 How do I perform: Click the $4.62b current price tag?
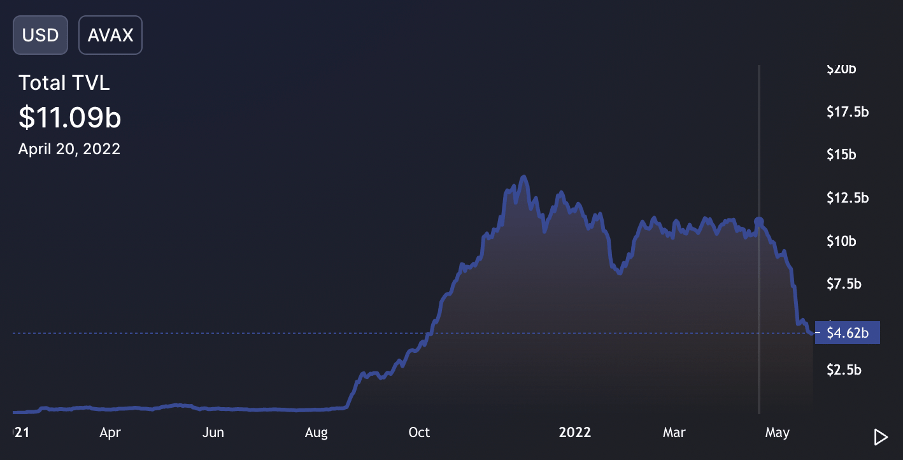click(x=847, y=332)
